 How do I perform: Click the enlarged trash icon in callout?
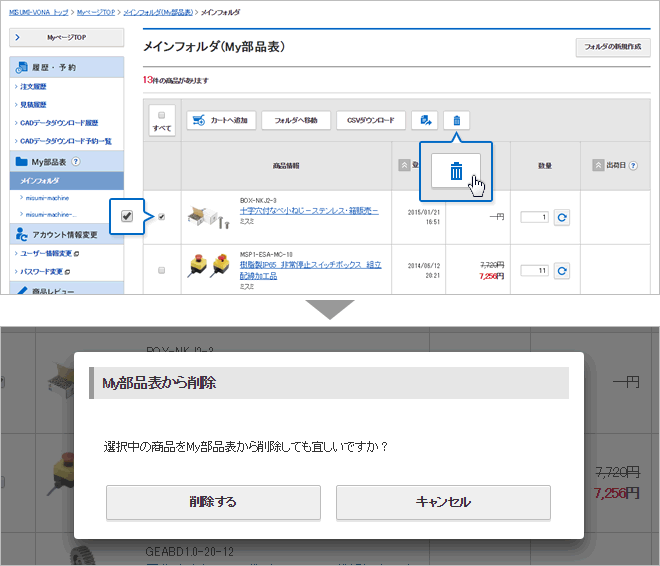click(456, 172)
